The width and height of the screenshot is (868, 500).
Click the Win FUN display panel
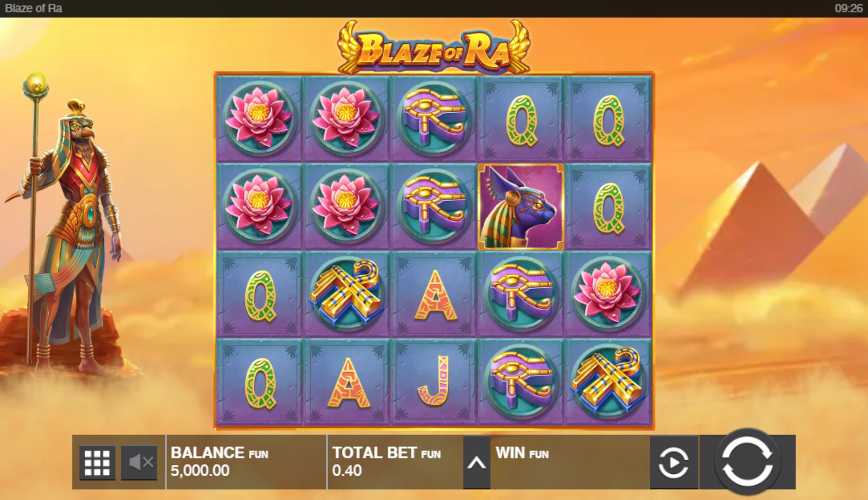570,462
